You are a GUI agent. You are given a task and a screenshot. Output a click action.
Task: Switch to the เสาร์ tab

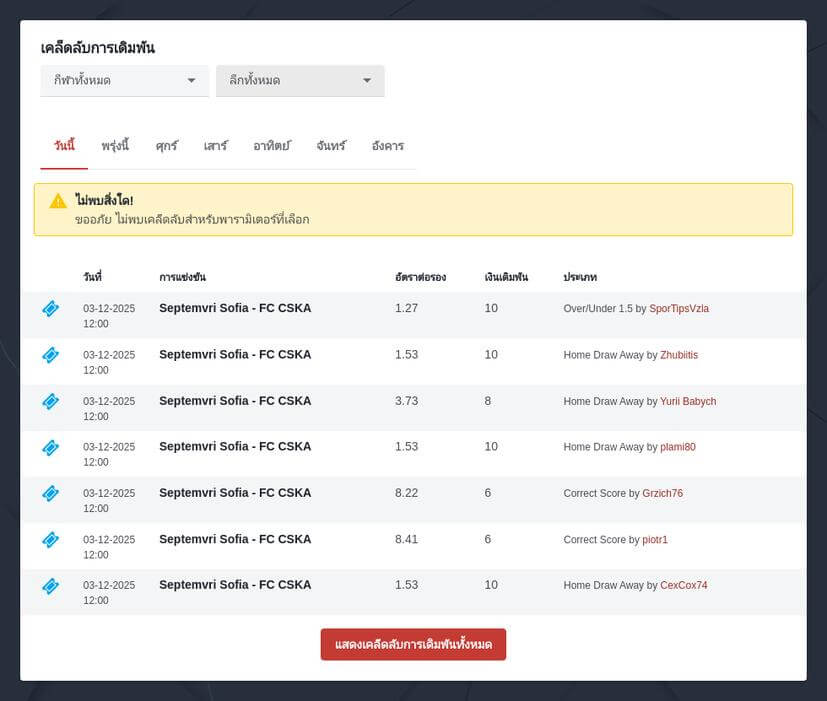(215, 146)
